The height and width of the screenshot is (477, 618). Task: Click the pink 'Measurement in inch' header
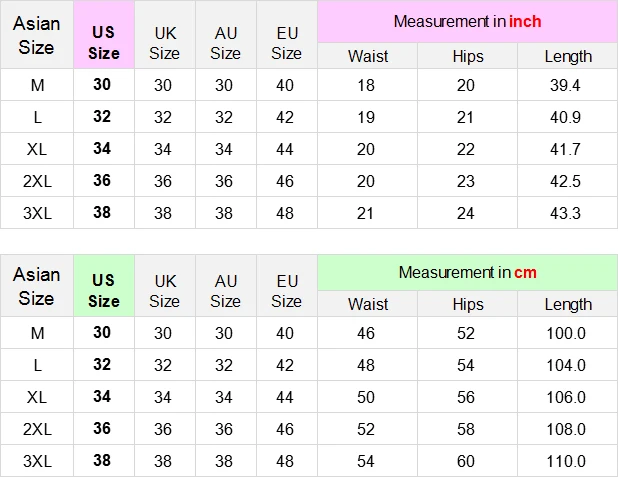point(467,22)
